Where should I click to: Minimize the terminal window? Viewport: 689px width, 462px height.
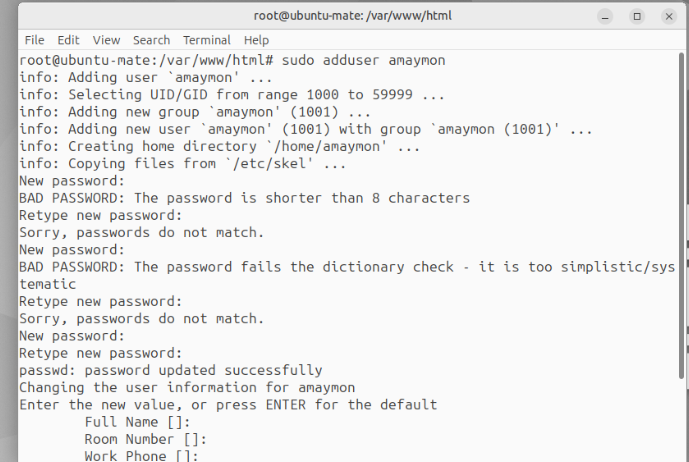click(605, 17)
